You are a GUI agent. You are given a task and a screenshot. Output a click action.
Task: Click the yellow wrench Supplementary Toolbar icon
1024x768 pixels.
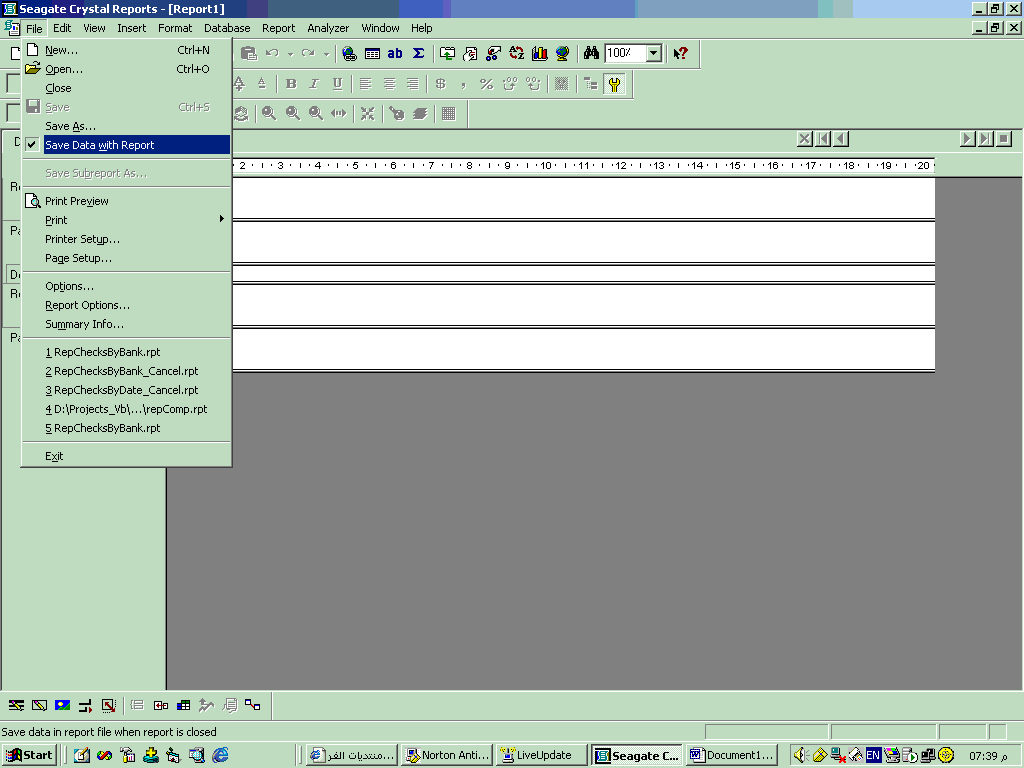point(614,84)
